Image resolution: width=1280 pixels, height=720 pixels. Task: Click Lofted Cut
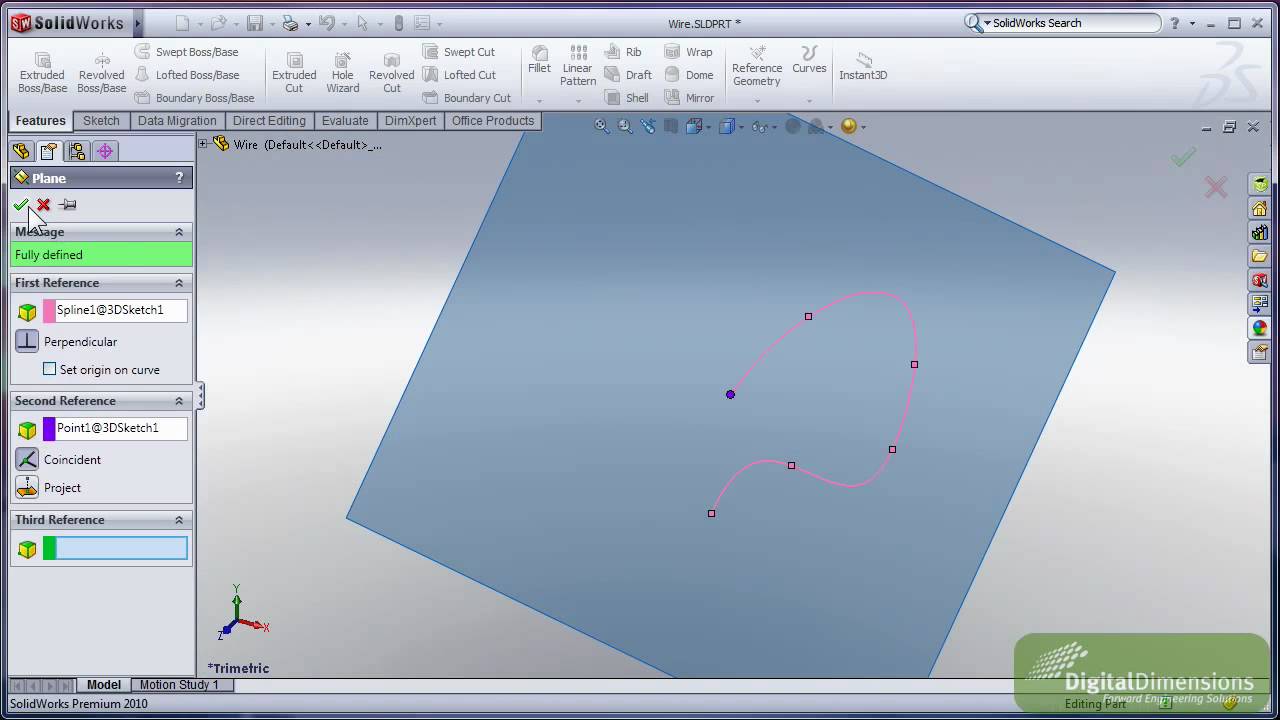coord(458,75)
